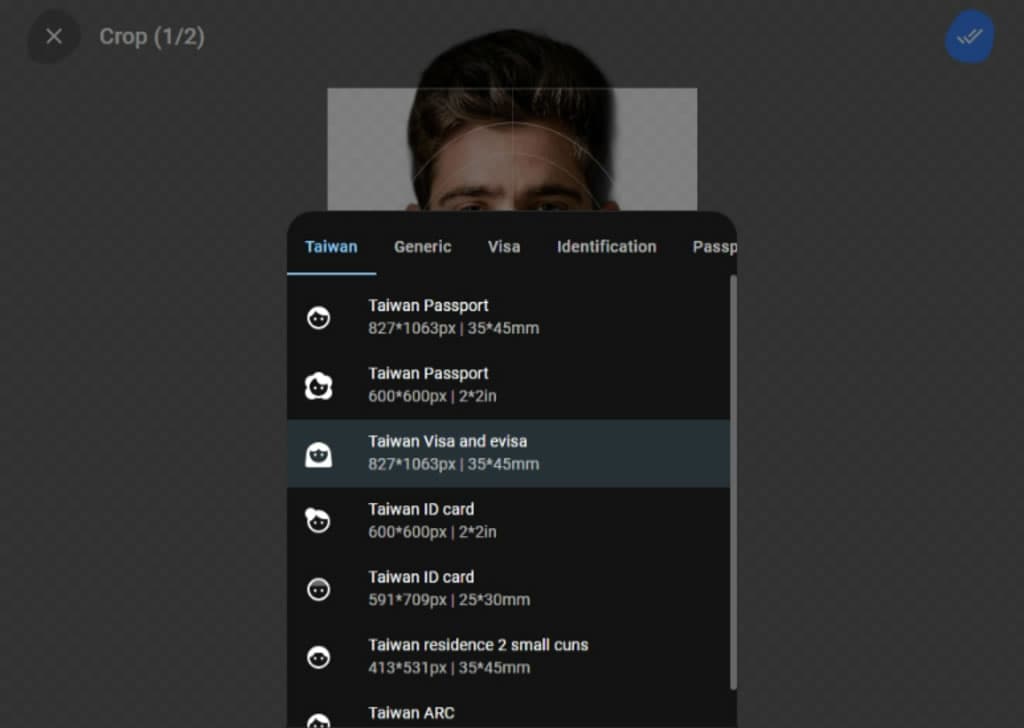
Task: Close the crop screen with X
Action: (x=54, y=37)
